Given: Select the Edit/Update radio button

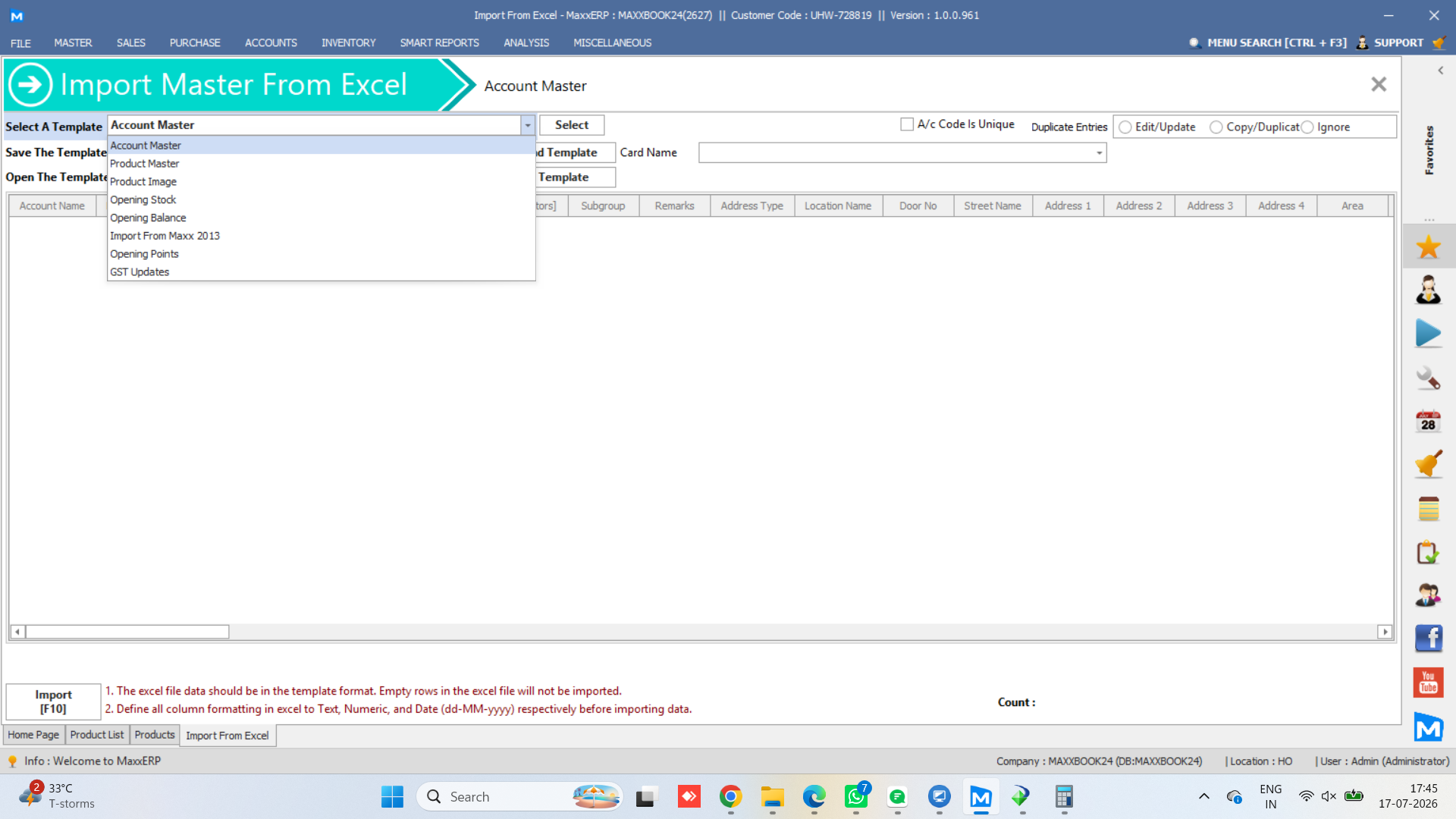Looking at the screenshot, I should point(1125,127).
